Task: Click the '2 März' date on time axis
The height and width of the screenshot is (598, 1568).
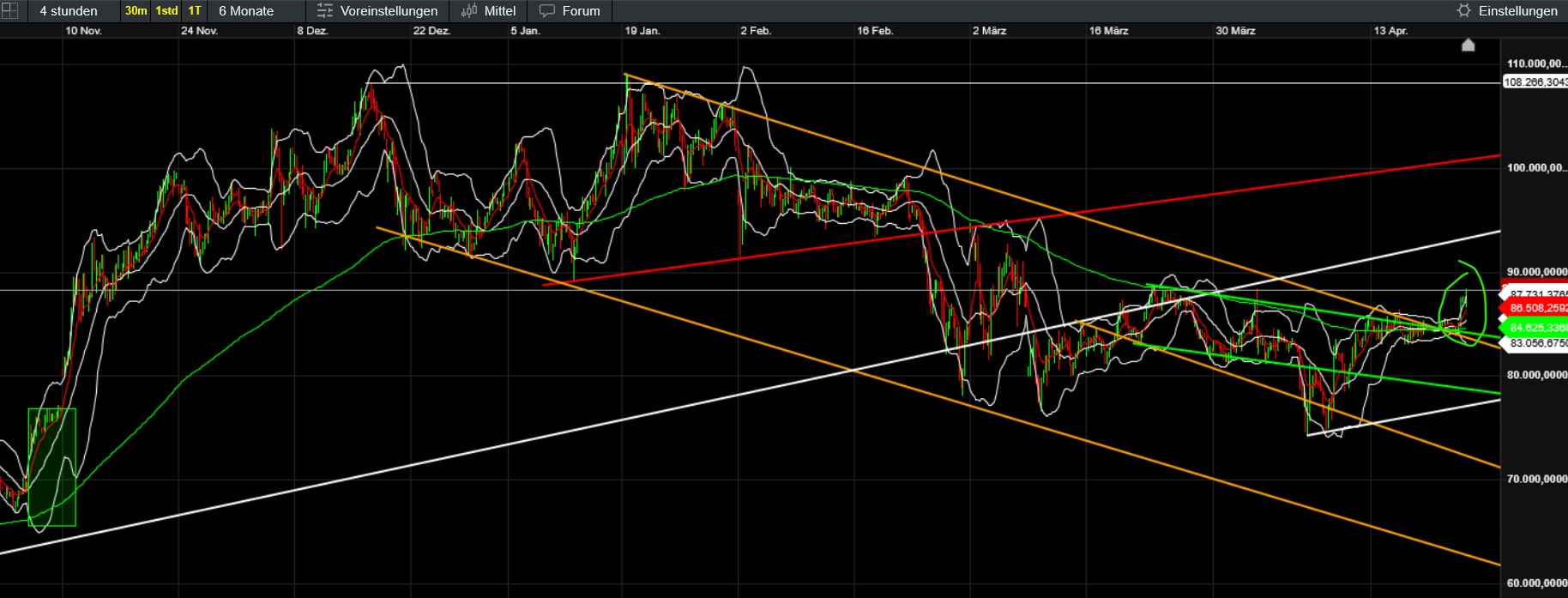Action: (989, 31)
